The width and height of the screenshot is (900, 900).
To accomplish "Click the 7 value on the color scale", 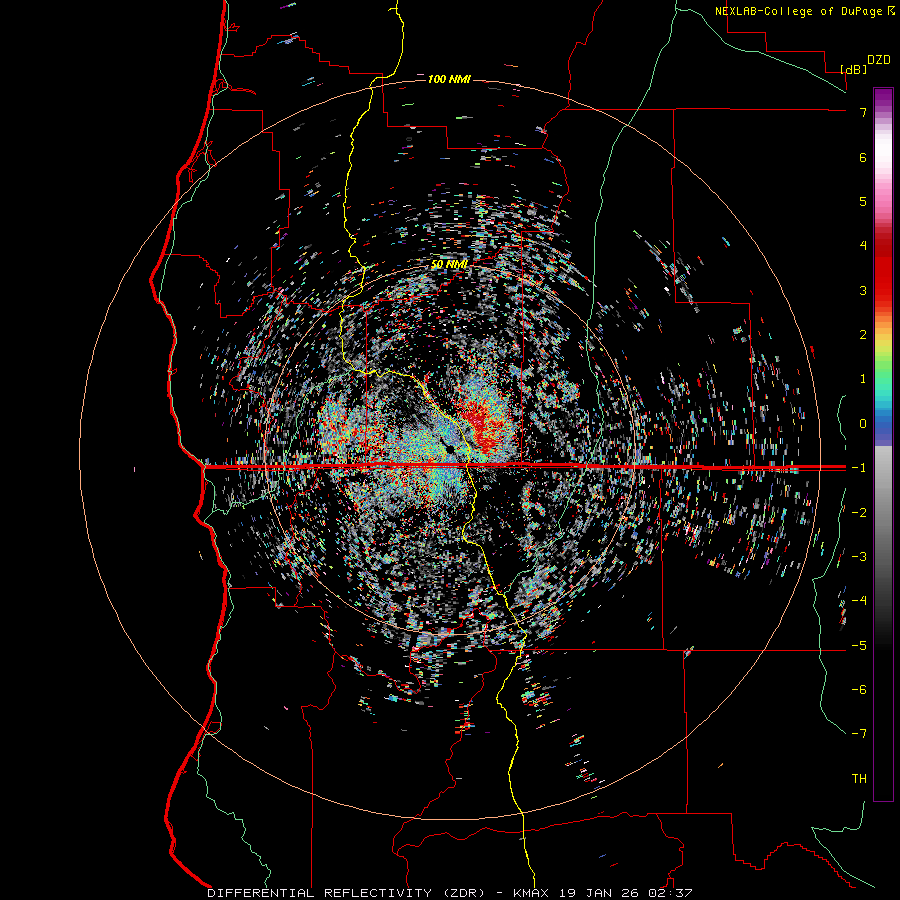I will click(863, 112).
